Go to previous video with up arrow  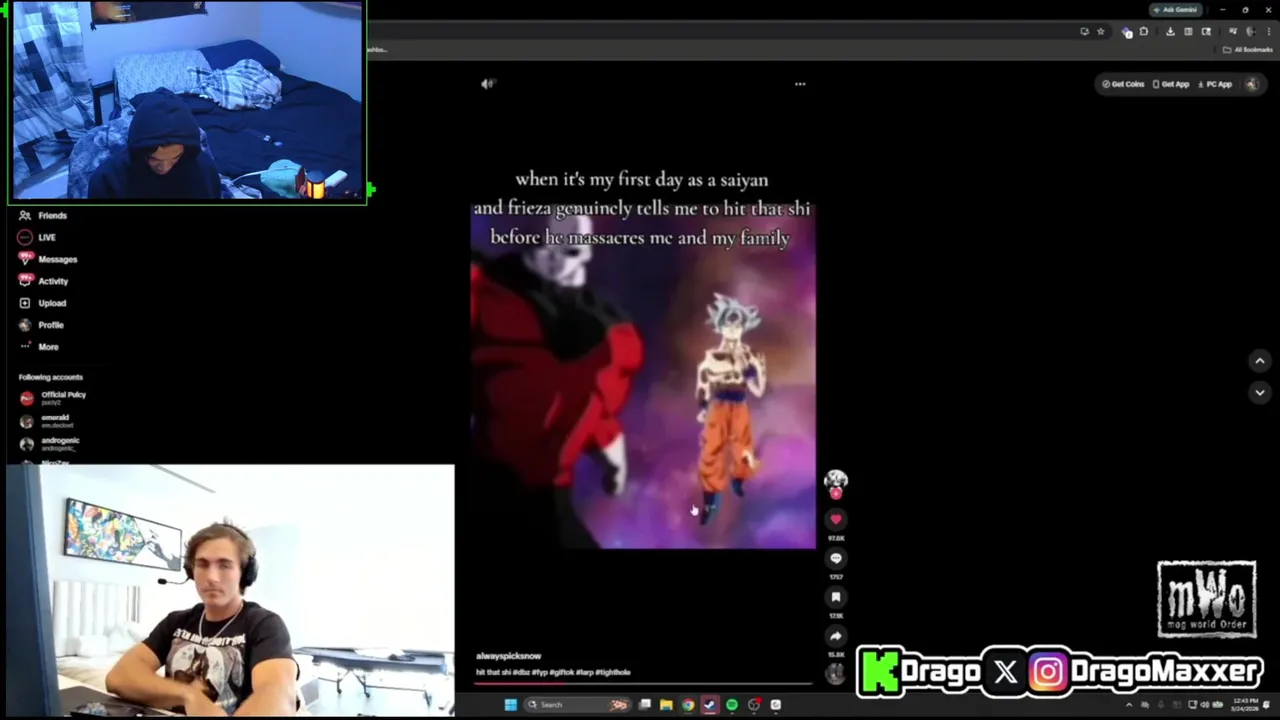tap(1260, 361)
